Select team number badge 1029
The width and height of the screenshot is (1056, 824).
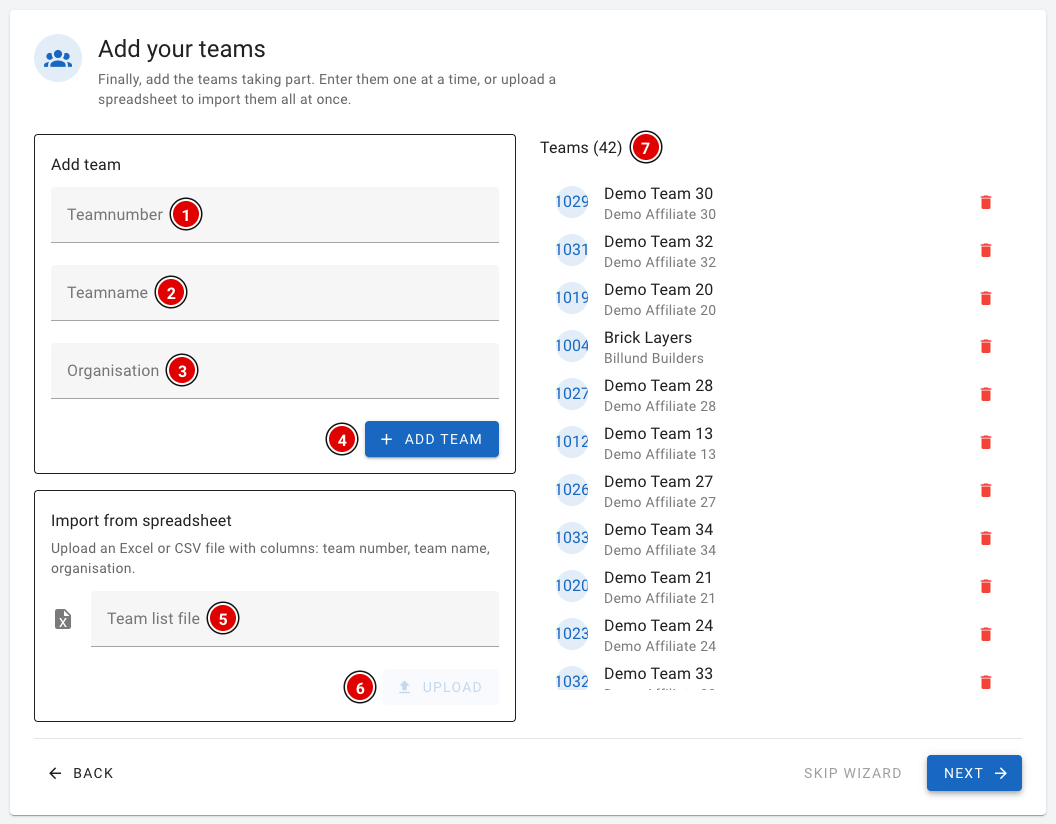click(572, 202)
